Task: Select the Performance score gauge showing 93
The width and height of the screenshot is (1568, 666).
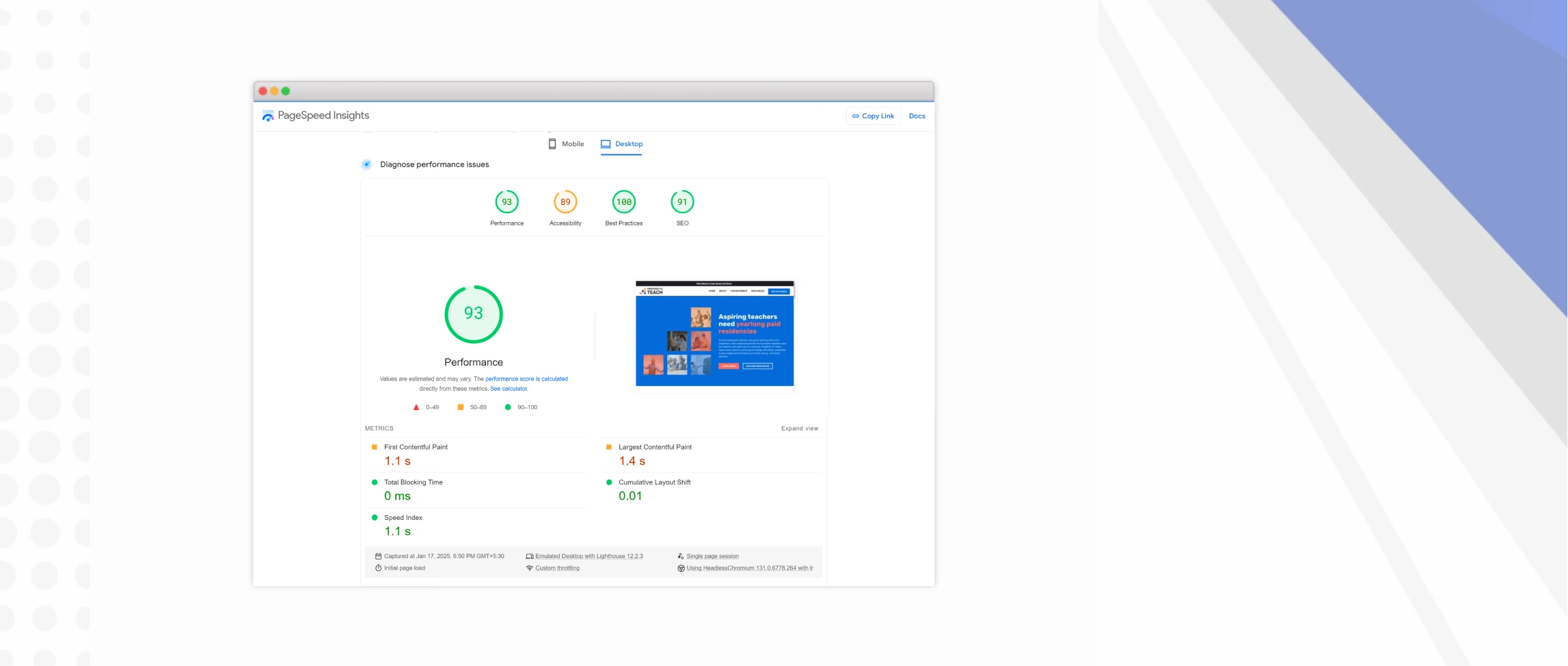Action: (x=506, y=202)
